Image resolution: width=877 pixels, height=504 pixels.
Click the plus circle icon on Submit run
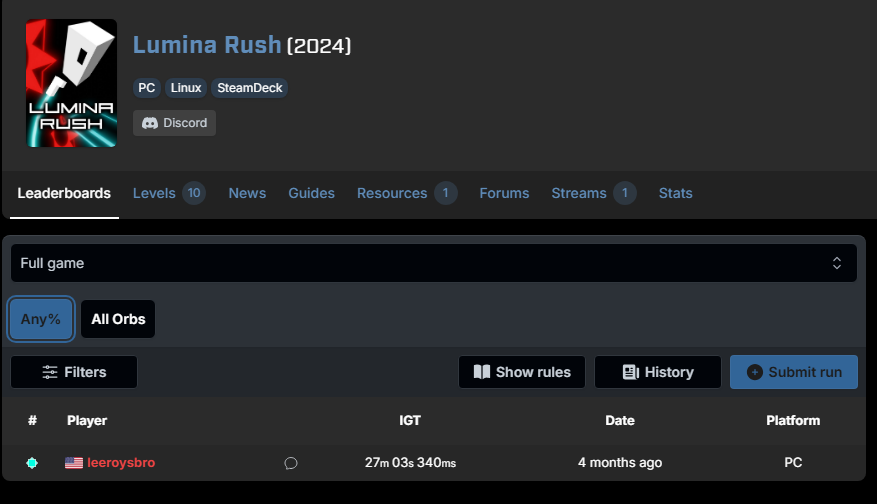755,372
